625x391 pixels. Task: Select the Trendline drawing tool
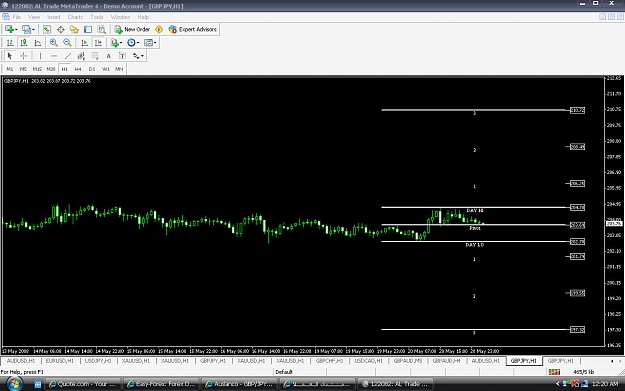pyautogui.click(x=68, y=56)
